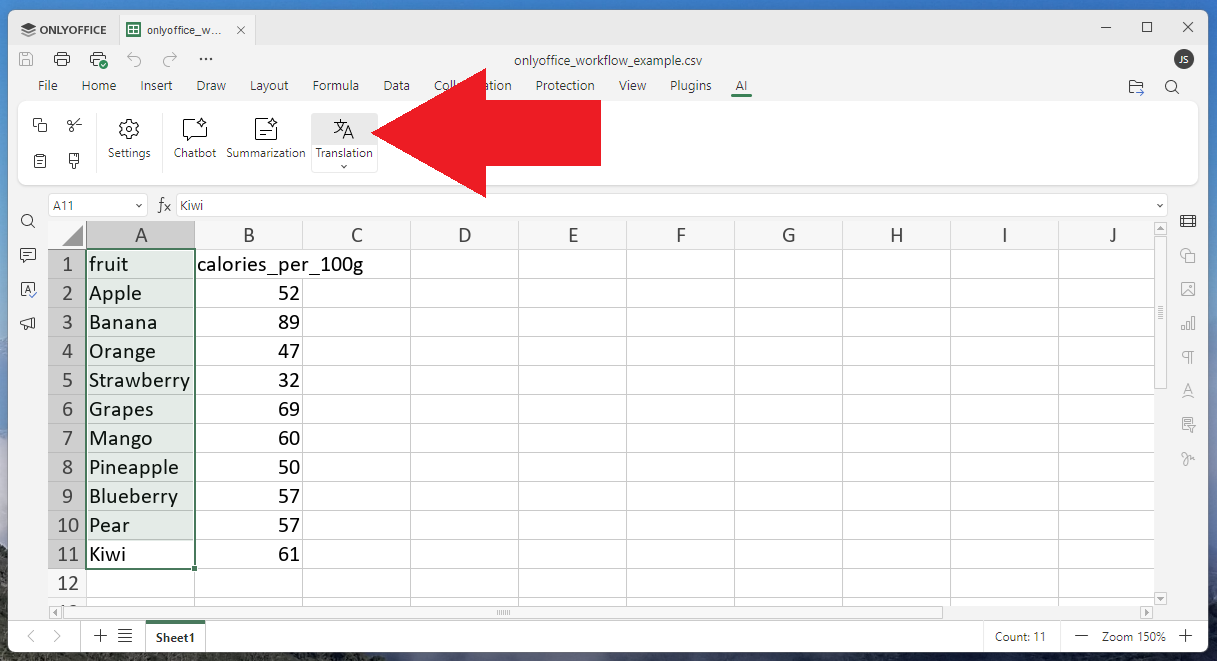
Task: Open AI plugin Settings
Action: point(129,138)
